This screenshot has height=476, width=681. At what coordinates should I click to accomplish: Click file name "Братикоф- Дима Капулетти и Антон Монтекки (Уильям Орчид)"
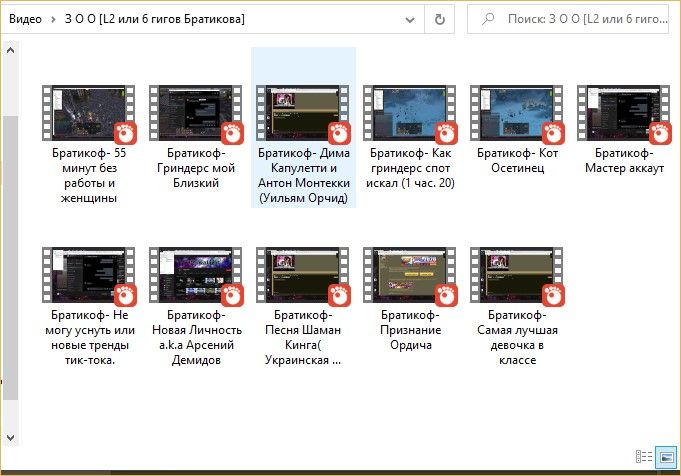pos(304,175)
